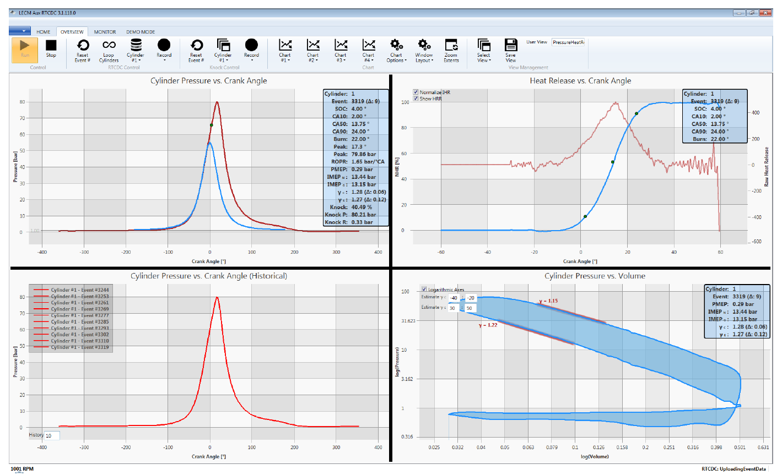Click the Estimate γc end field showing -20
The image size is (782, 475).
click(x=471, y=298)
